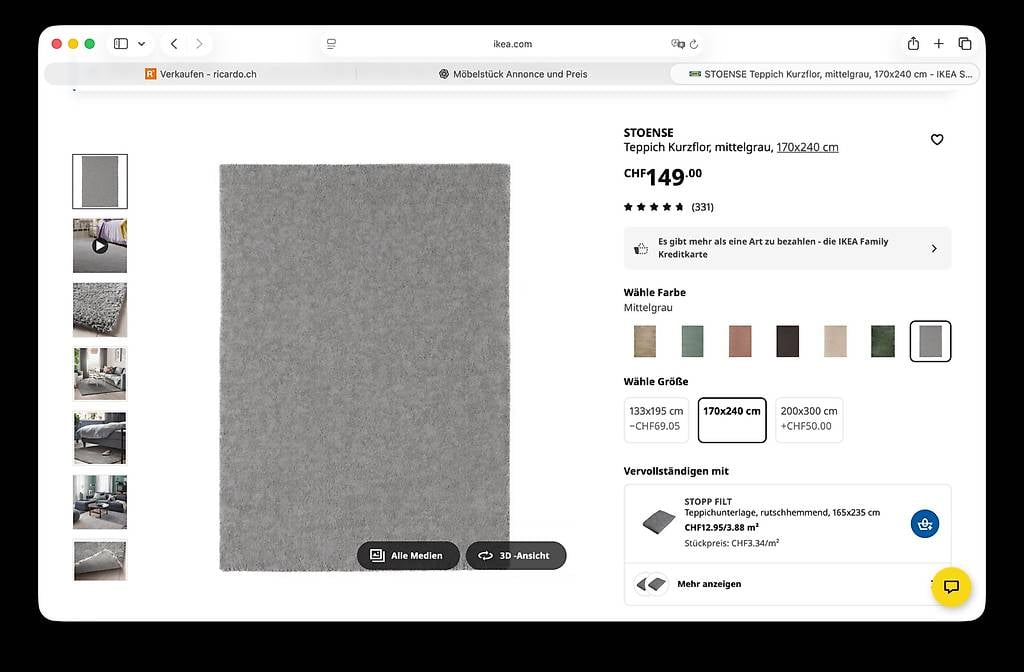Open a new tab with plus icon
1024x672 pixels.
point(938,44)
